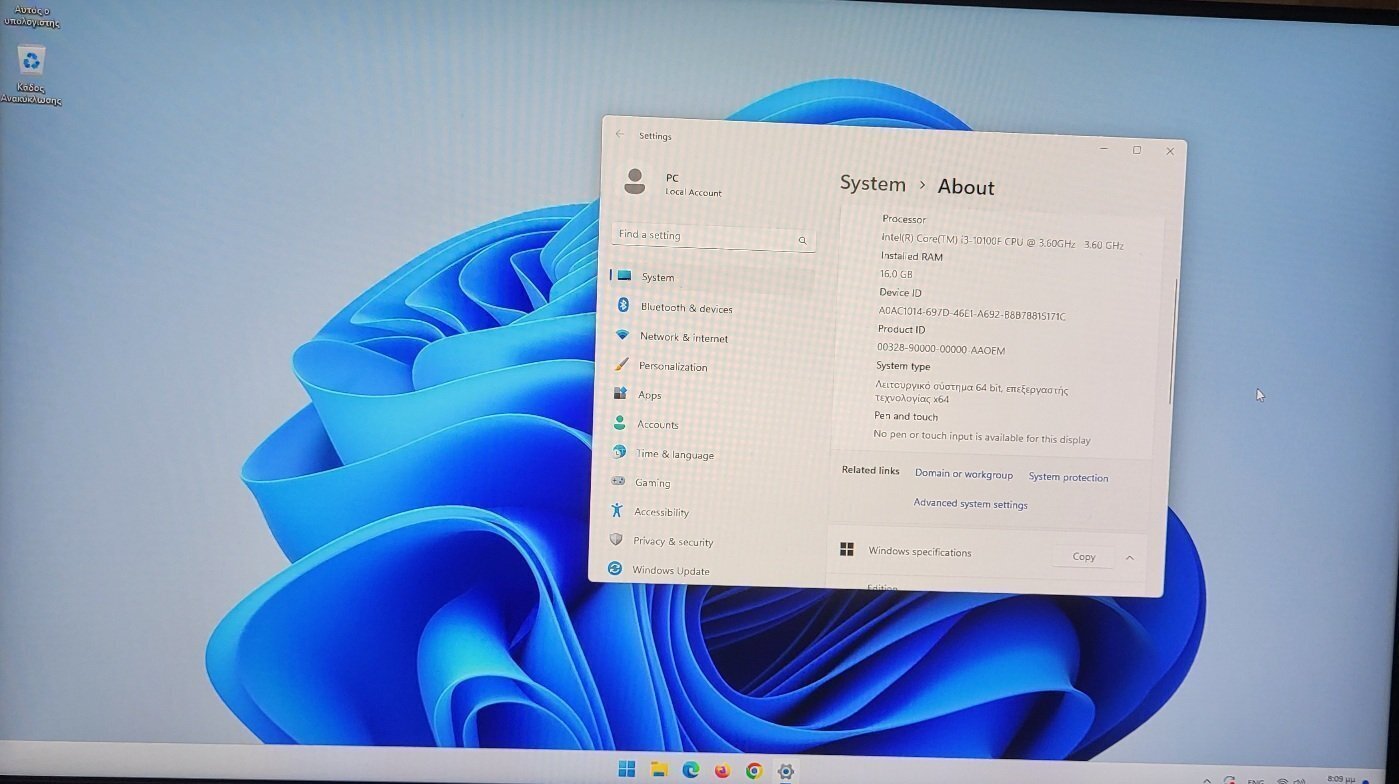Open Microsoft Edge from the taskbar
The image size is (1399, 784).
point(690,770)
